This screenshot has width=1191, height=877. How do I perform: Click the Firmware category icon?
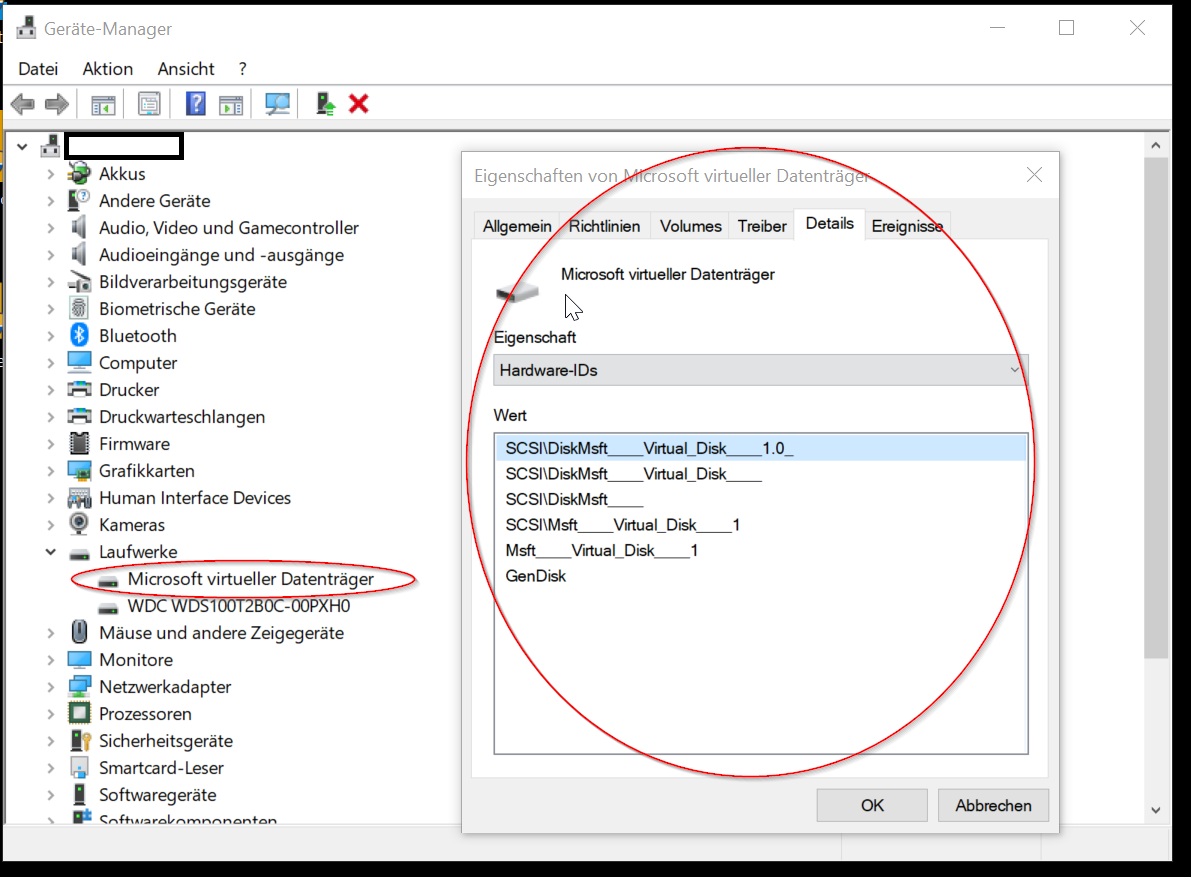[79, 443]
